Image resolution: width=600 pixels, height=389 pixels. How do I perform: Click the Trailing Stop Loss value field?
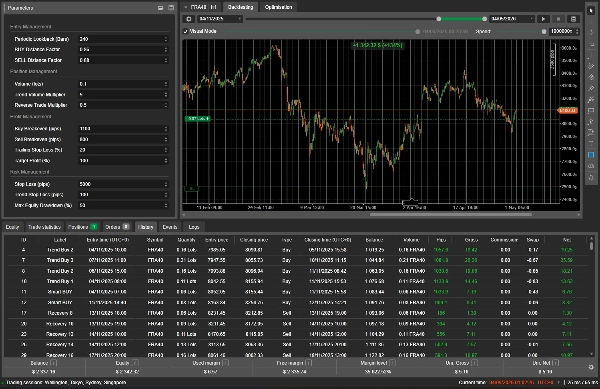point(123,150)
